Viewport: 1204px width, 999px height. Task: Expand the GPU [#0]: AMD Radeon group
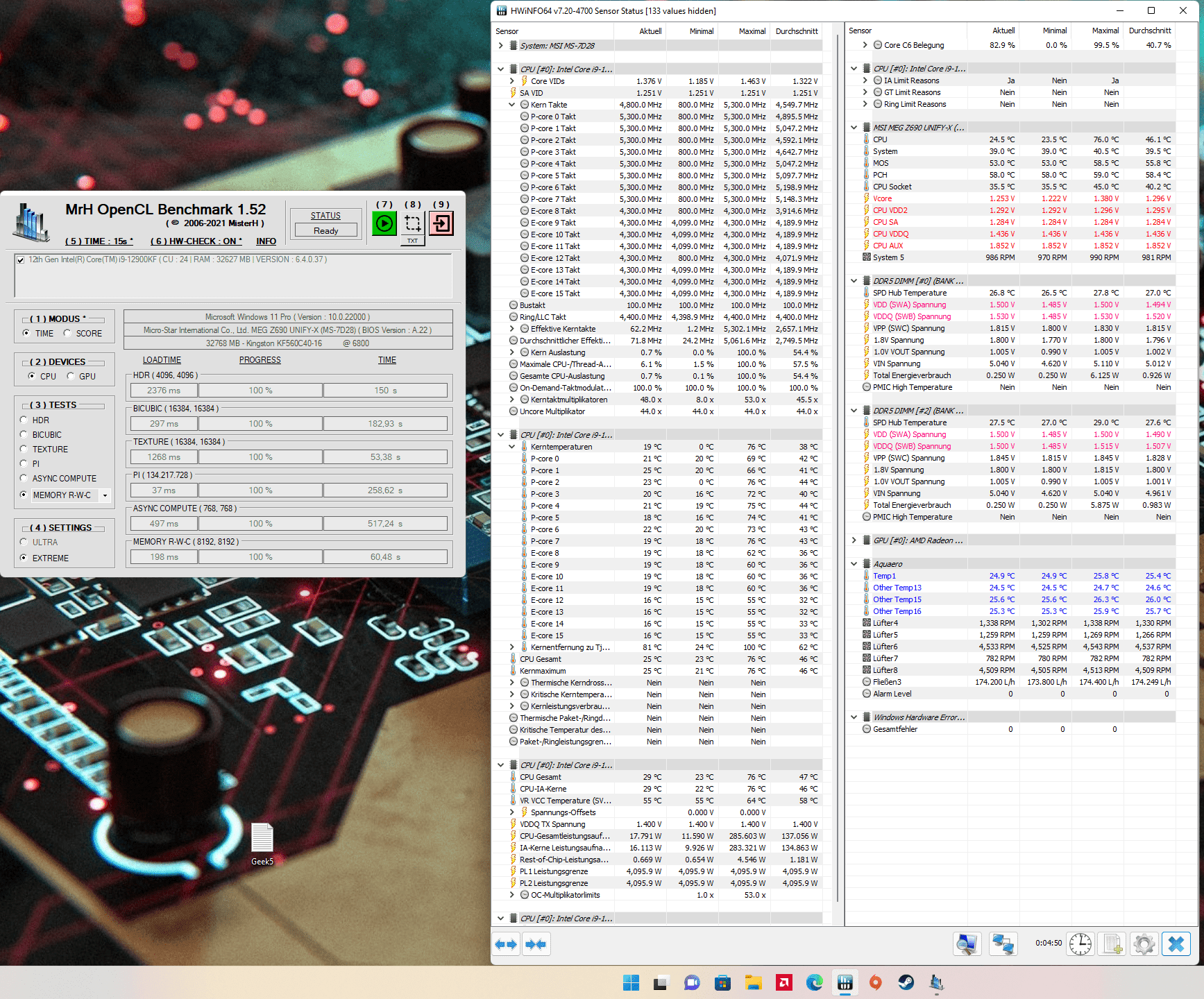[854, 540]
